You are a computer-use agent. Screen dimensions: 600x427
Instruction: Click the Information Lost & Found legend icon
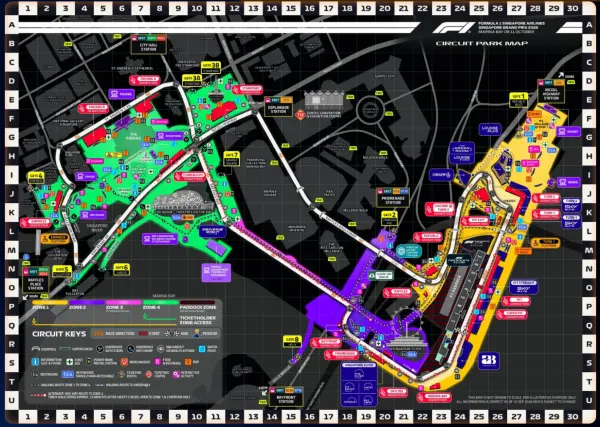point(36,362)
